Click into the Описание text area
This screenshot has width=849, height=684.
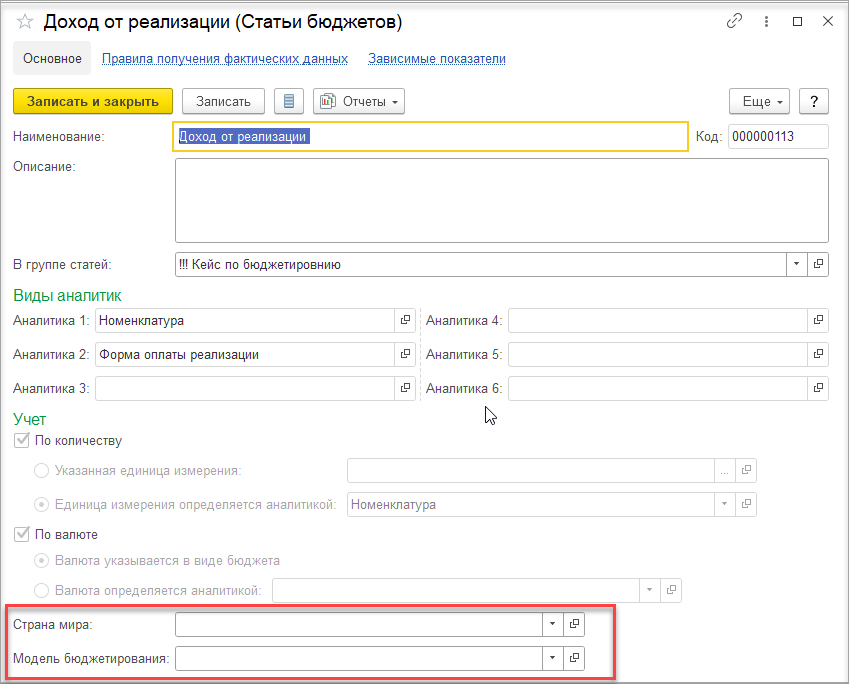[500, 200]
